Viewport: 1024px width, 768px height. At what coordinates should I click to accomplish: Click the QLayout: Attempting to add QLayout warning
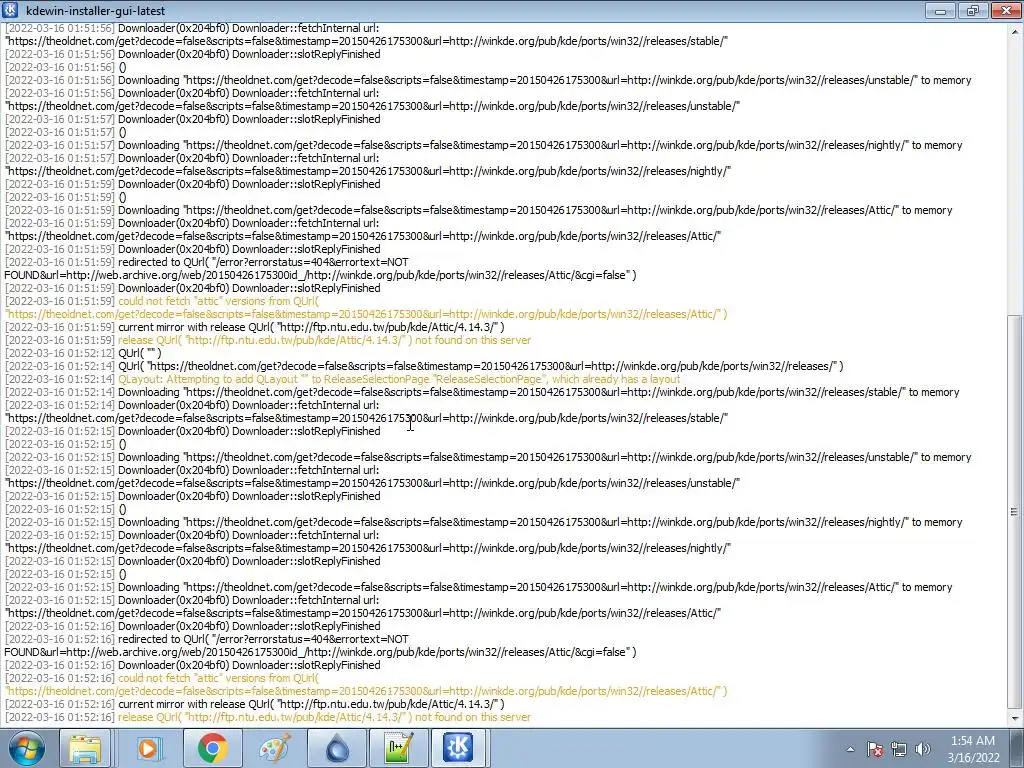tap(343, 379)
